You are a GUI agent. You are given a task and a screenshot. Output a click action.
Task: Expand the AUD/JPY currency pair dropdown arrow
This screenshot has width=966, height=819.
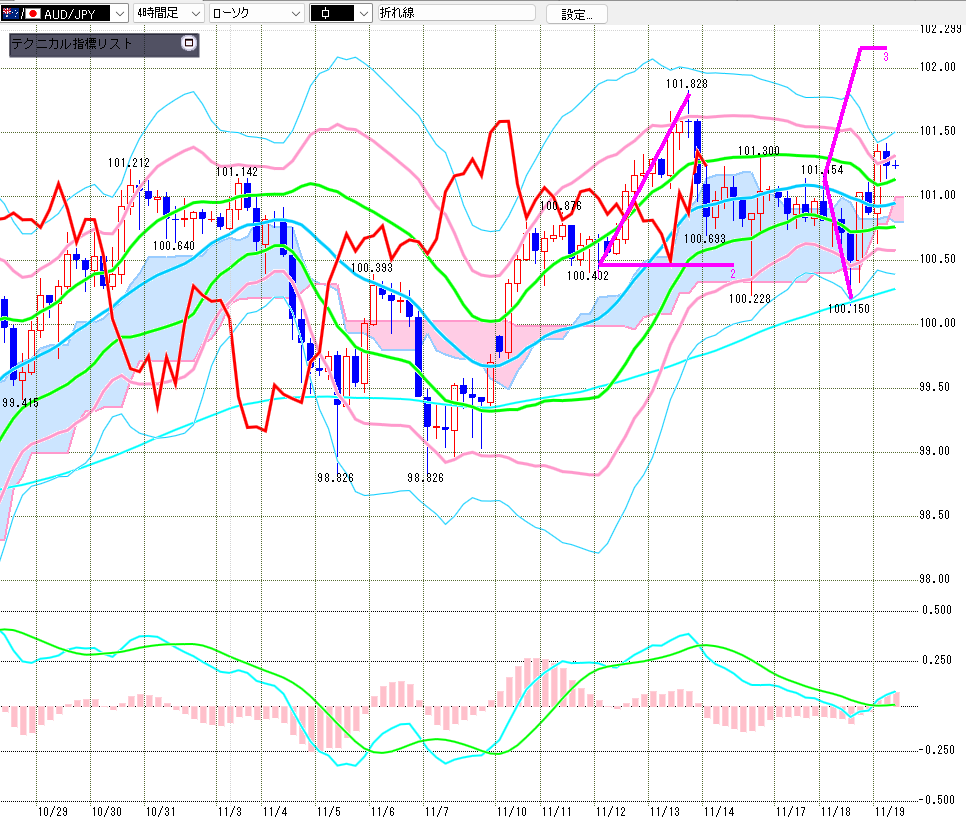[120, 13]
